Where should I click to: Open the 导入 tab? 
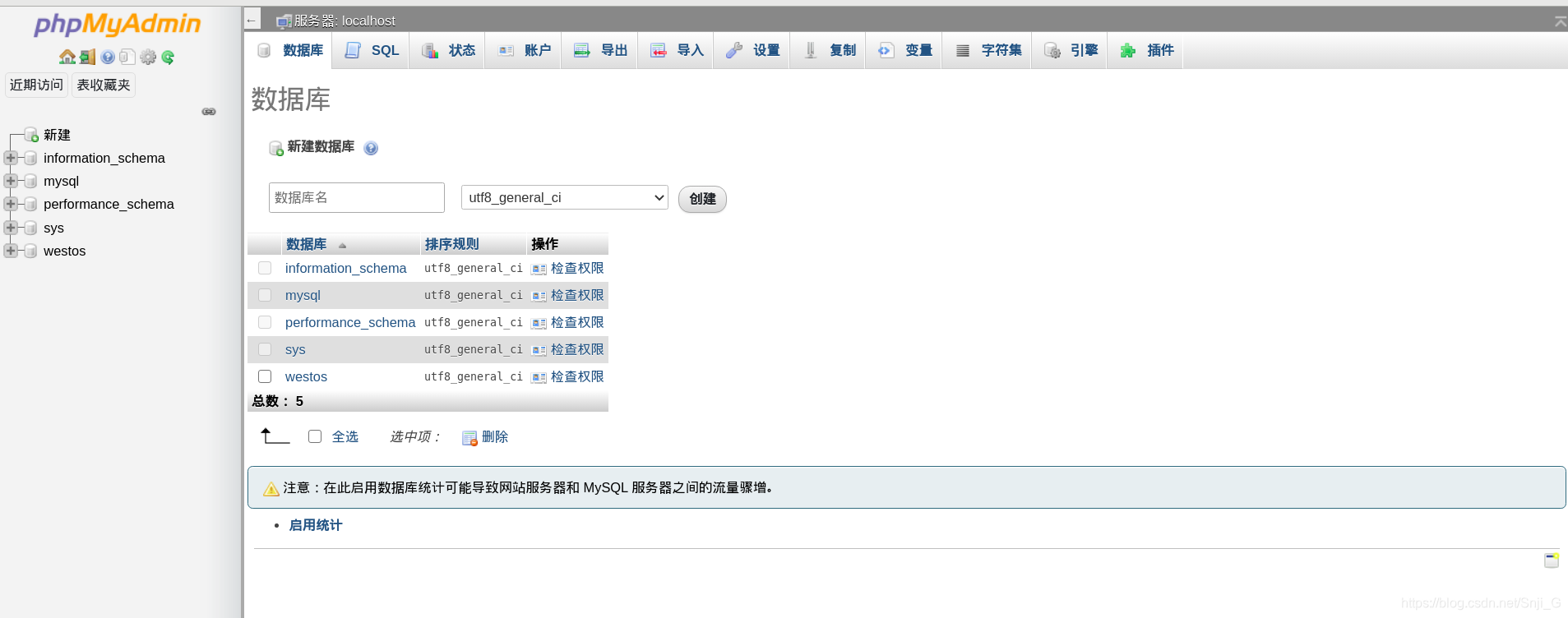pyautogui.click(x=676, y=50)
